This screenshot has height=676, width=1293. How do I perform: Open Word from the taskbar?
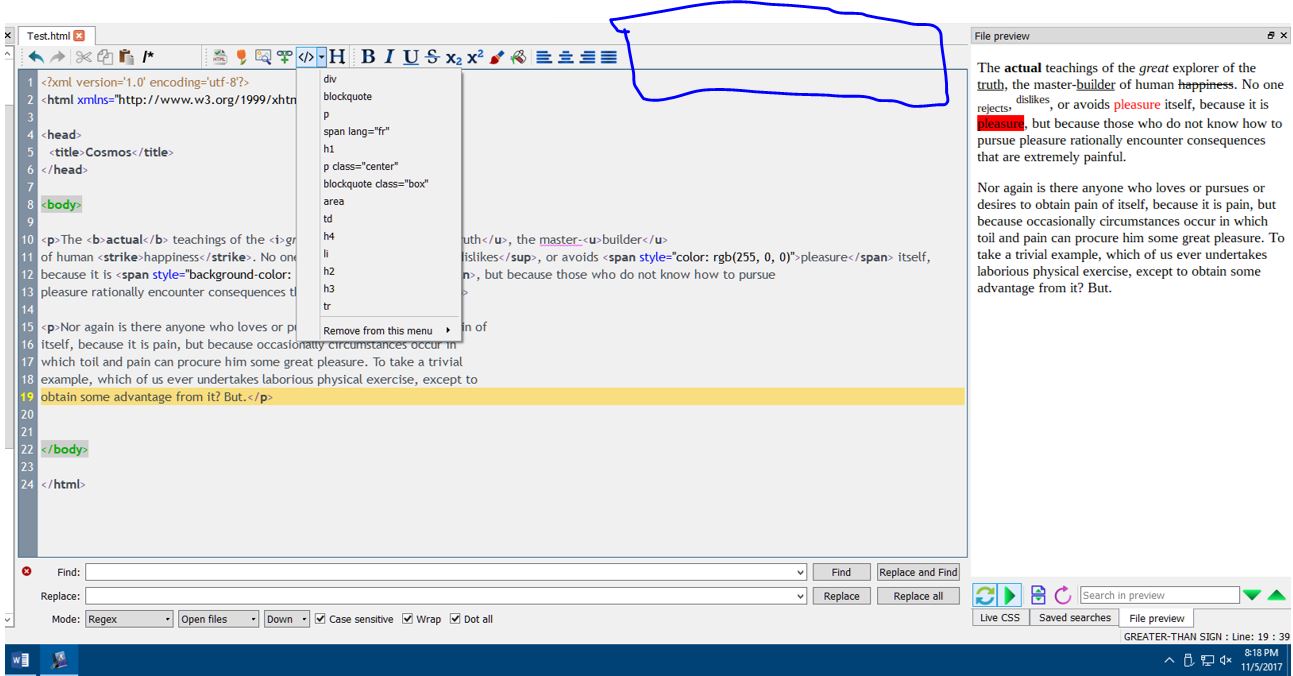(19, 660)
